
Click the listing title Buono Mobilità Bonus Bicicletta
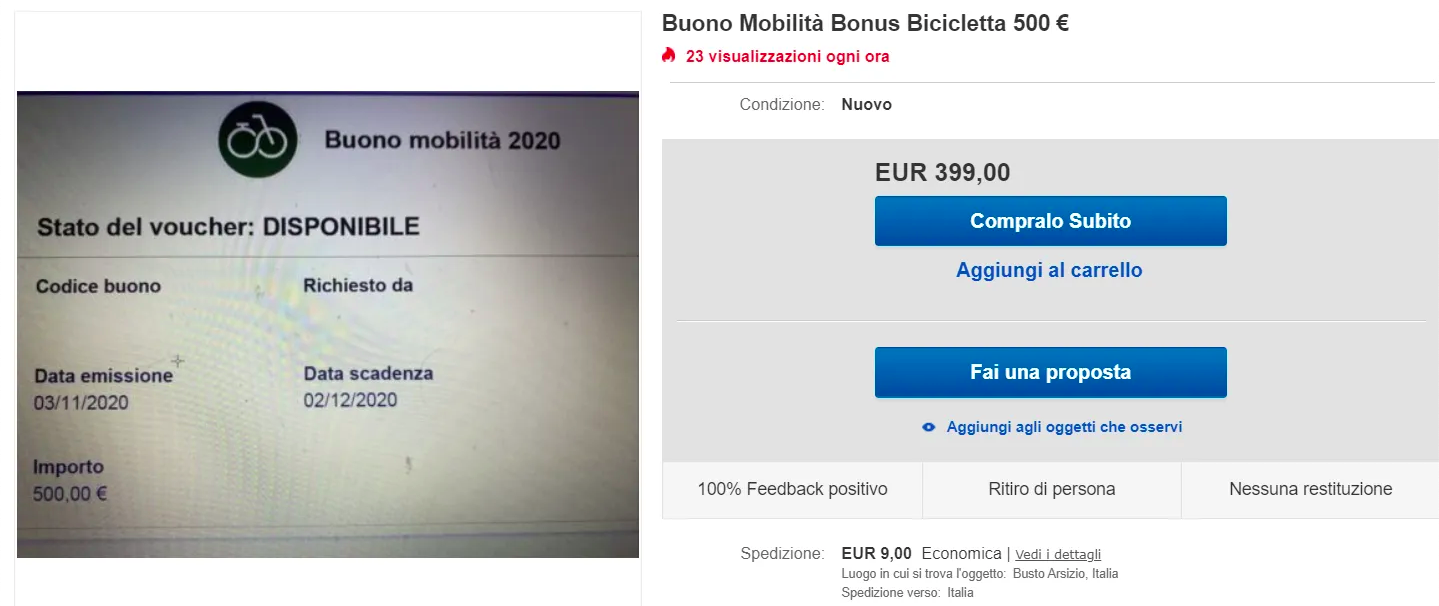(x=865, y=23)
